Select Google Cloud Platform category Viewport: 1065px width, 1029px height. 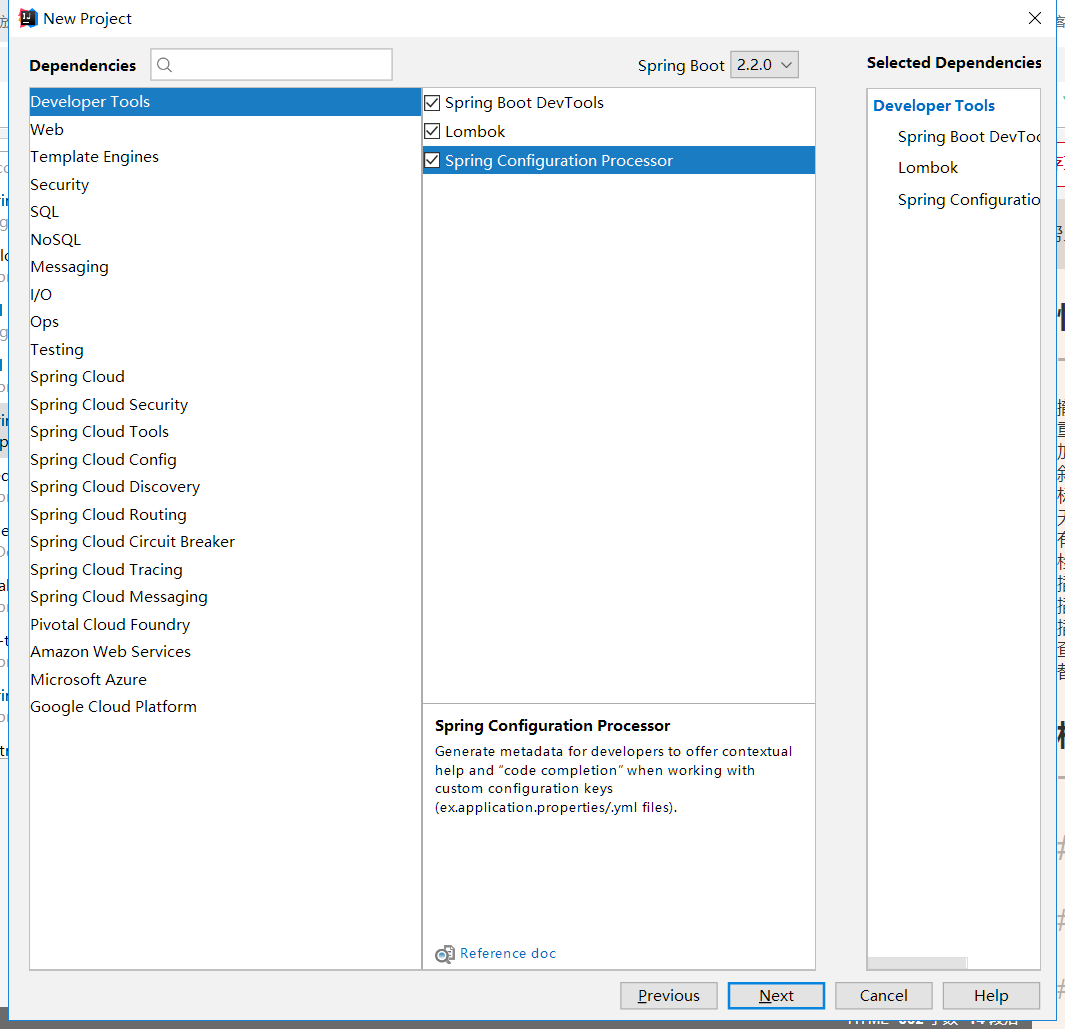(x=225, y=707)
